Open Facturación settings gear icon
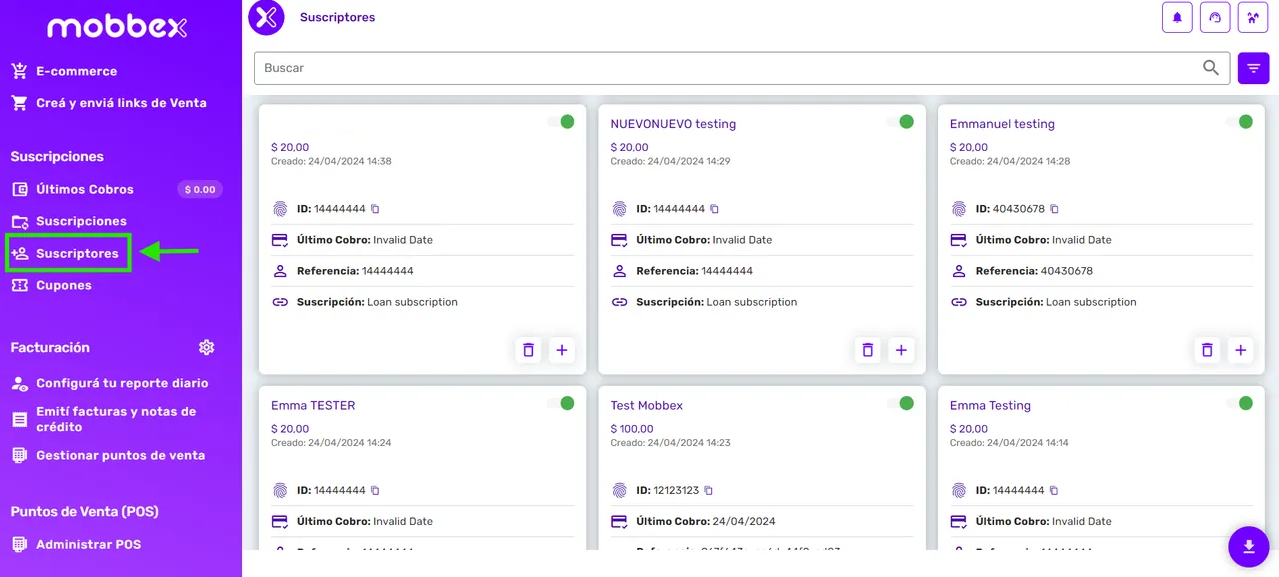The image size is (1279, 577). (x=206, y=346)
